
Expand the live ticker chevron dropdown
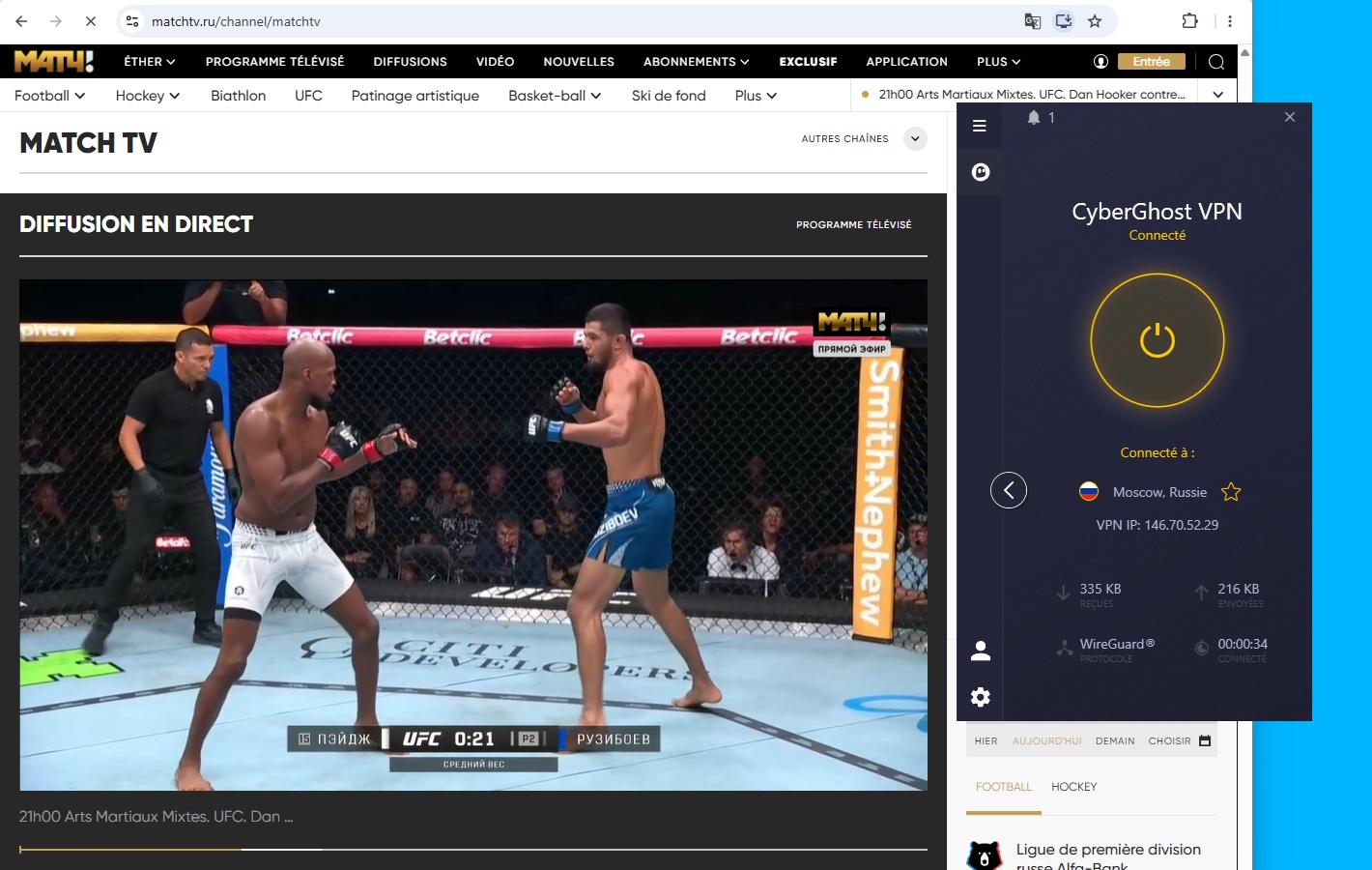[x=1217, y=95]
